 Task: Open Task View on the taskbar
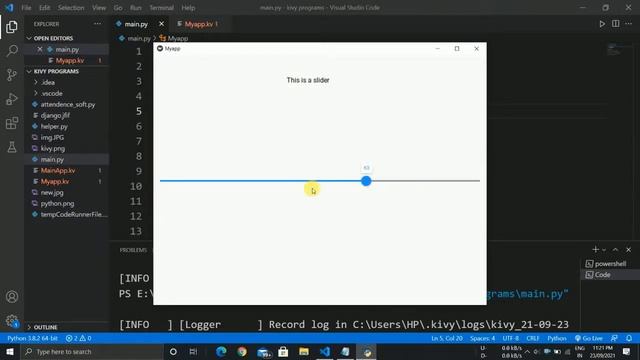tap(193, 351)
